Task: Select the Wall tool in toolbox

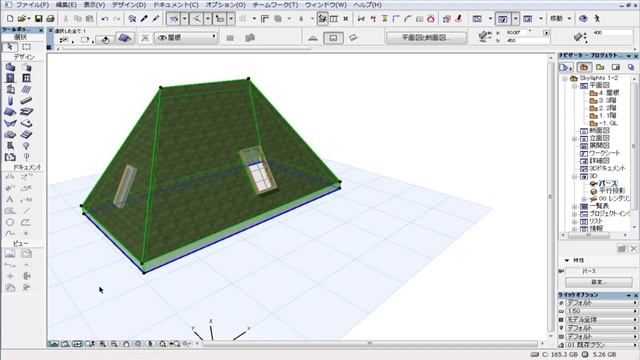Action: coord(10,67)
